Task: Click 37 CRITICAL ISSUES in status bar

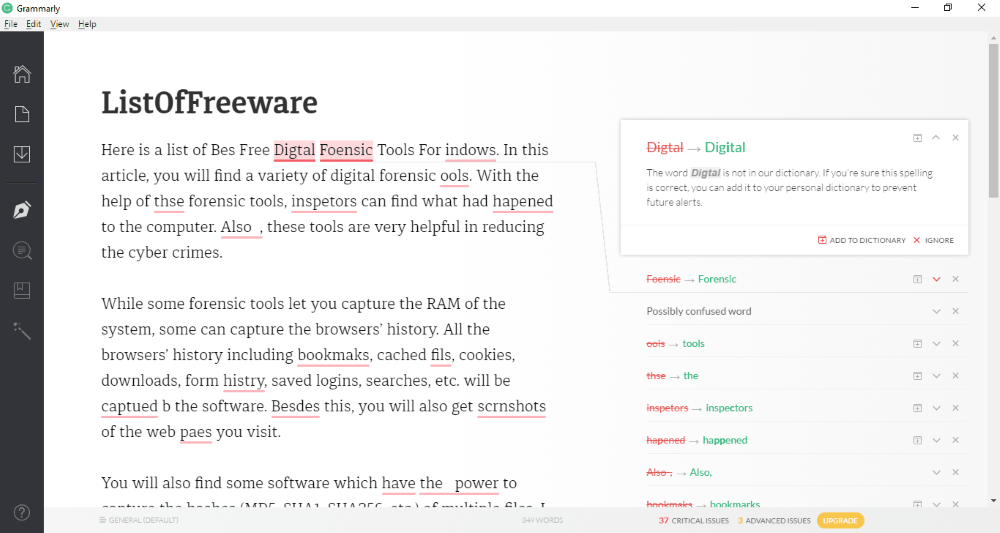Action: pos(693,520)
